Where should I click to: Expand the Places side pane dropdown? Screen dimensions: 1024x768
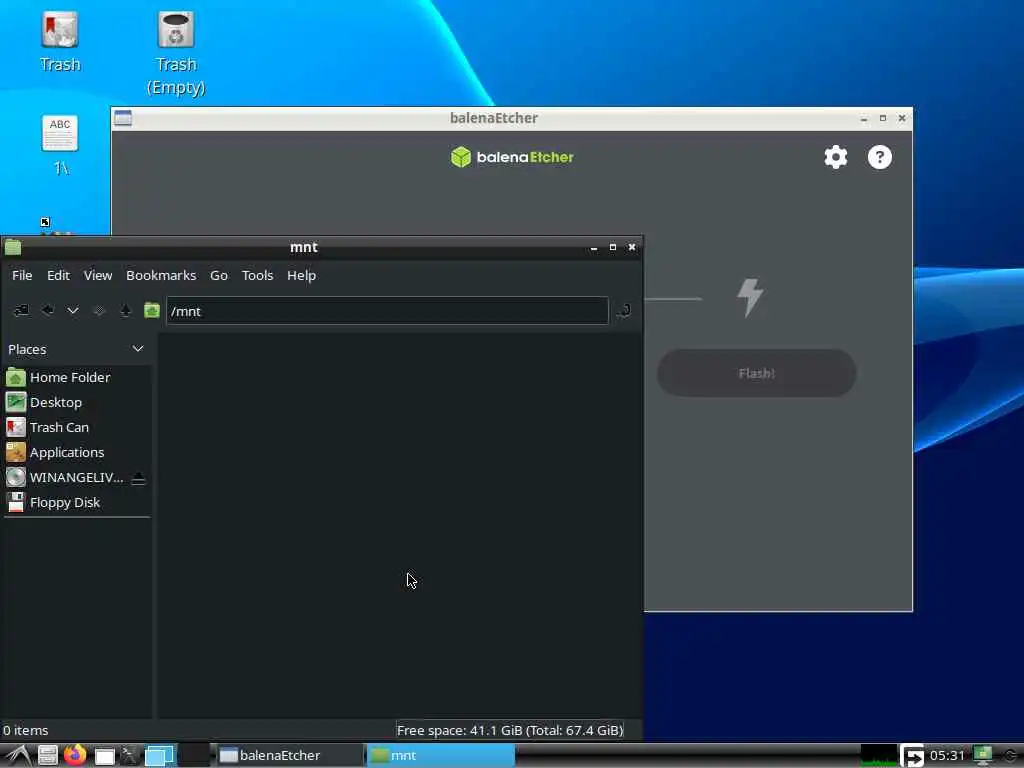(138, 349)
